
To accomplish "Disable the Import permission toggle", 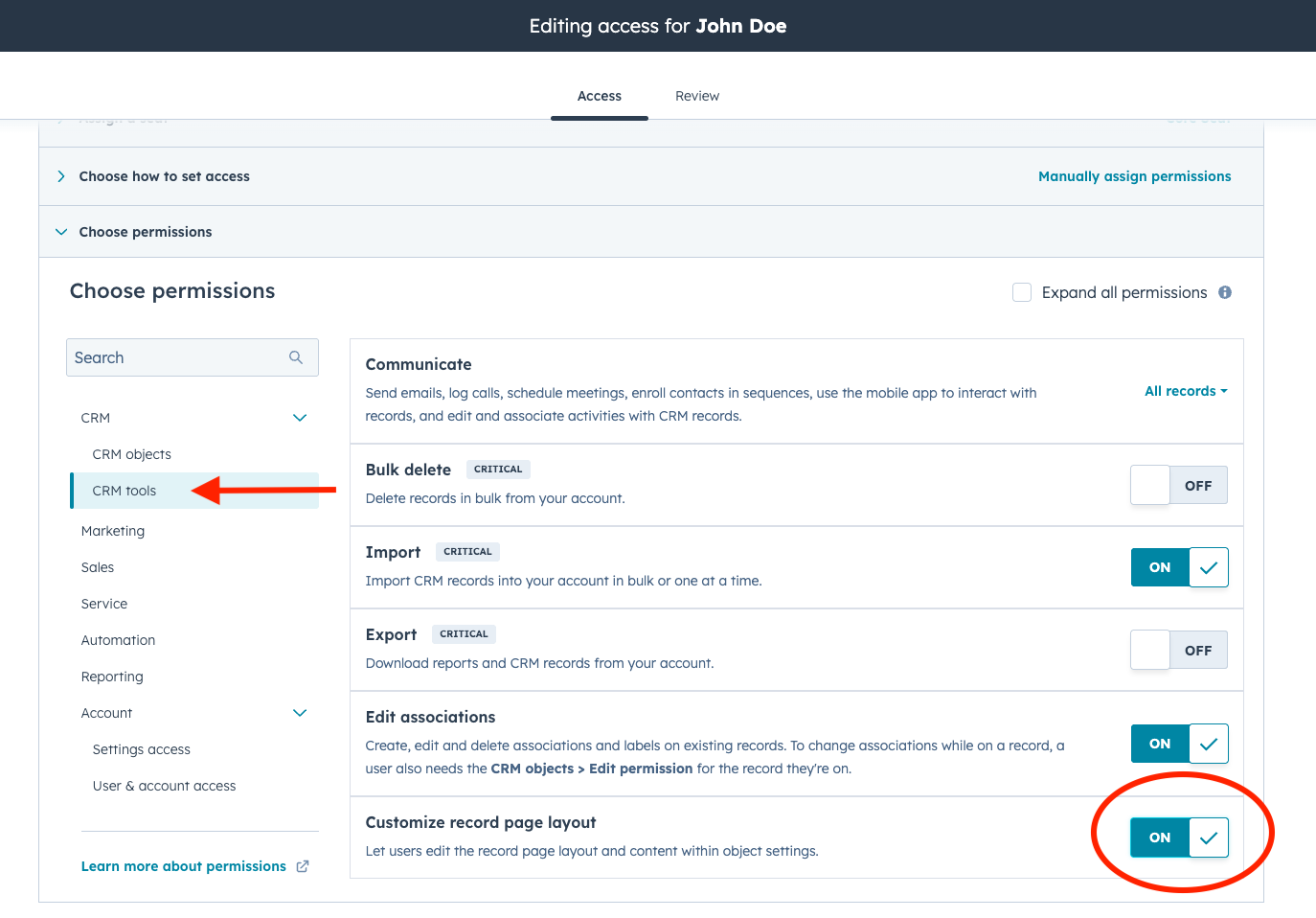I will point(1179,567).
